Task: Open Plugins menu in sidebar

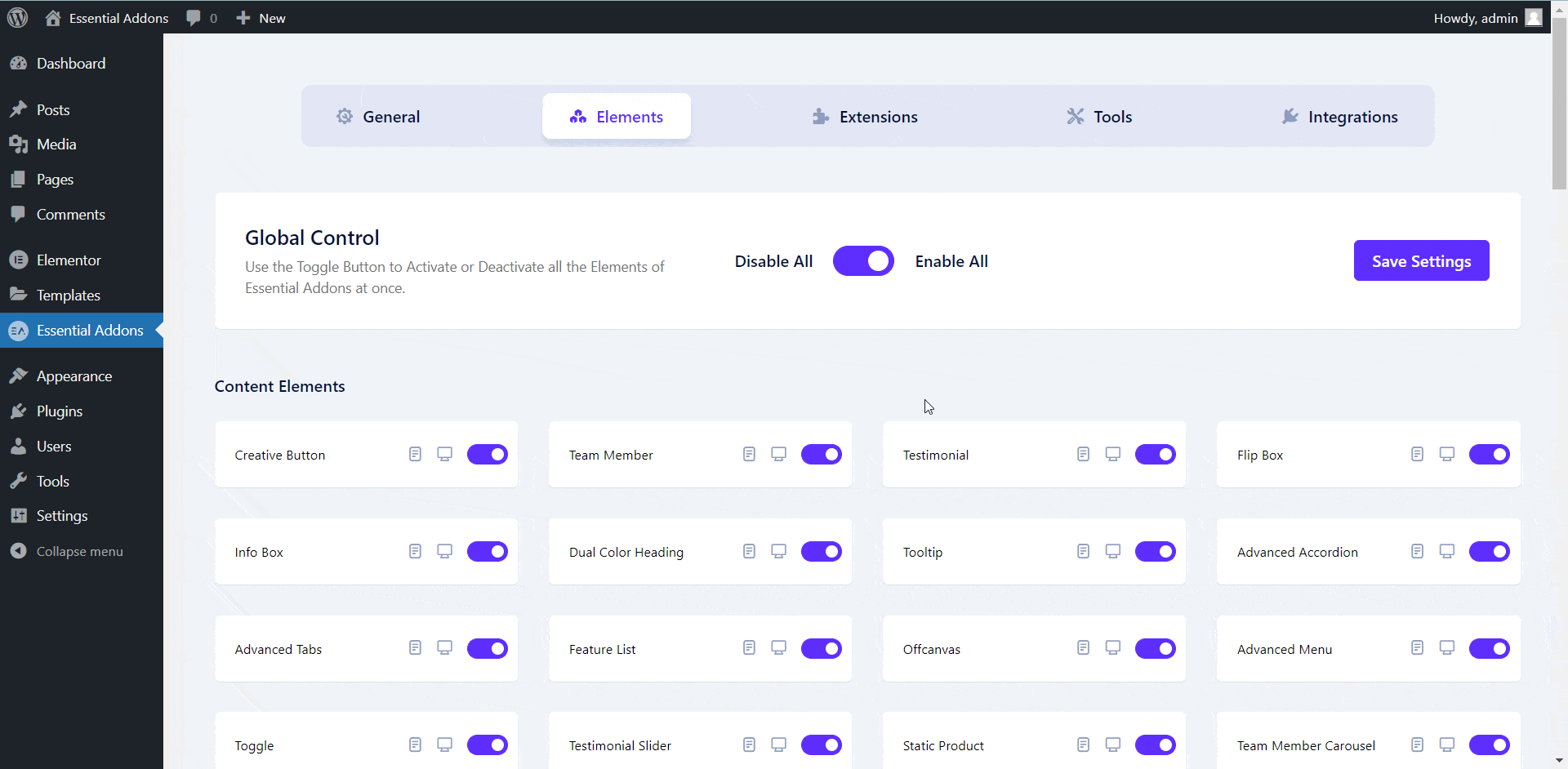Action: tap(82, 411)
